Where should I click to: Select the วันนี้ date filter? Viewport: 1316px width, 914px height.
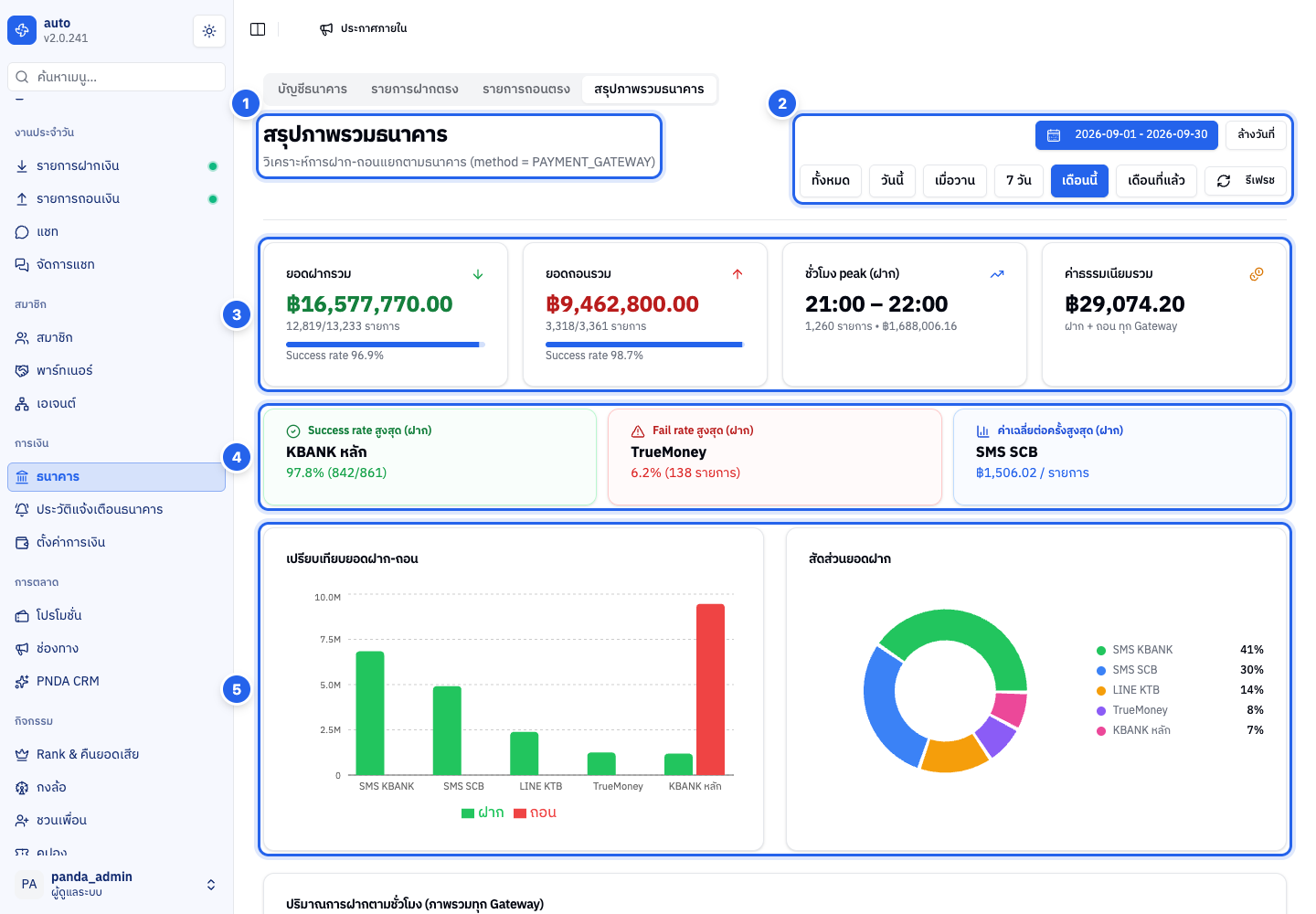point(892,181)
